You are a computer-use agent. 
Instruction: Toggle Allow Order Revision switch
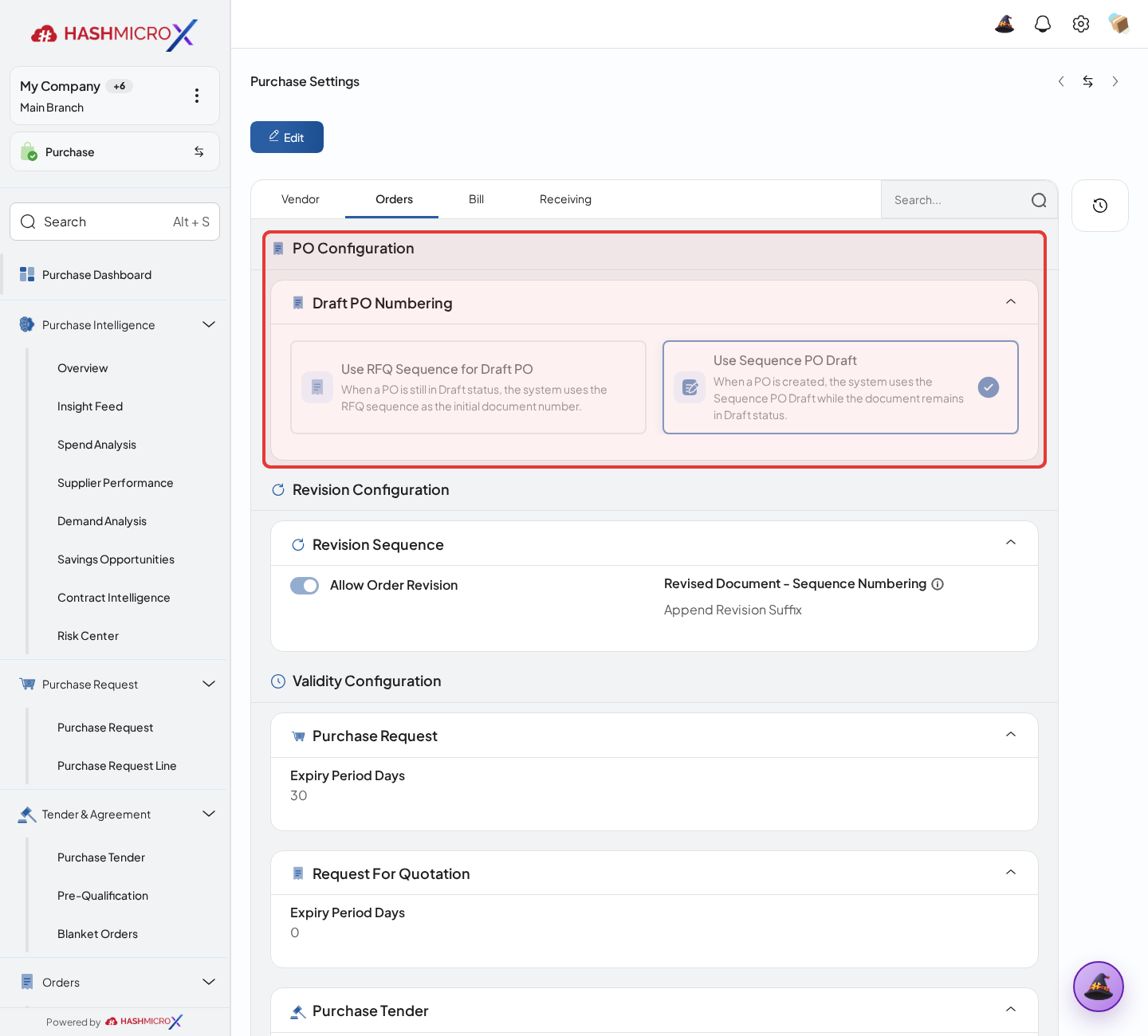305,586
